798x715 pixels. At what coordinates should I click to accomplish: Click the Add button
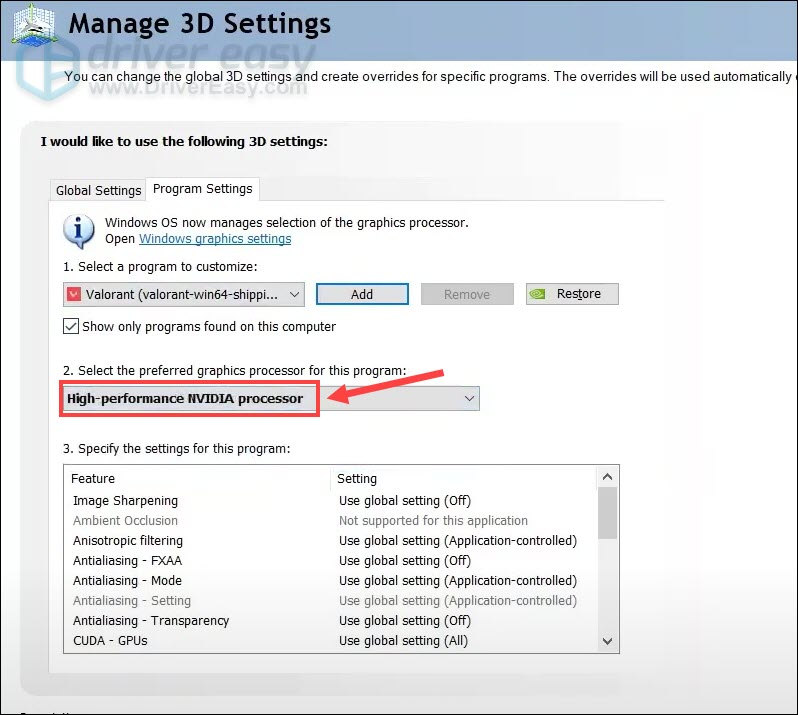coord(362,294)
